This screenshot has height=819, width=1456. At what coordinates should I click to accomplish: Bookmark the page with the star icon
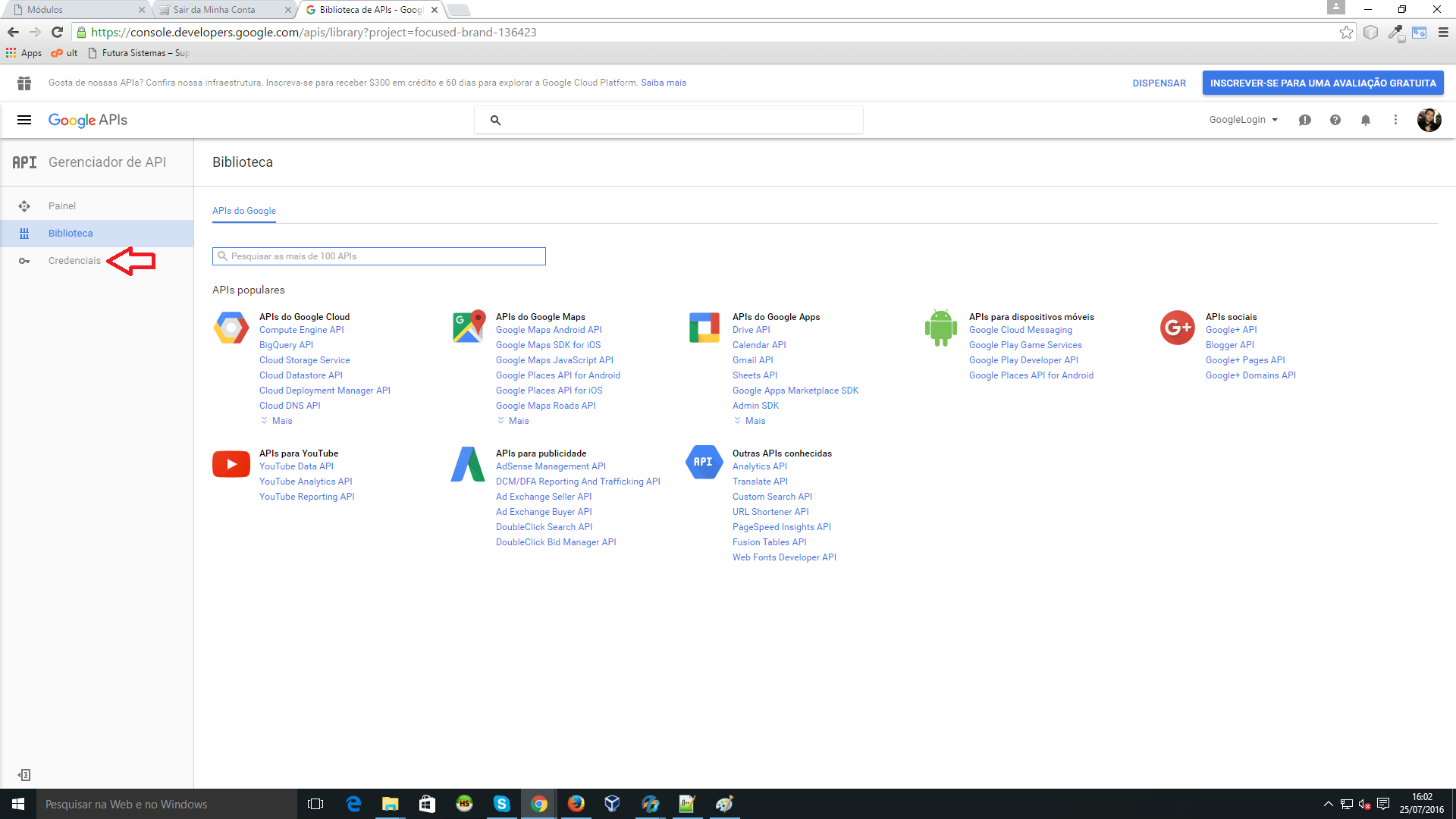[1346, 33]
